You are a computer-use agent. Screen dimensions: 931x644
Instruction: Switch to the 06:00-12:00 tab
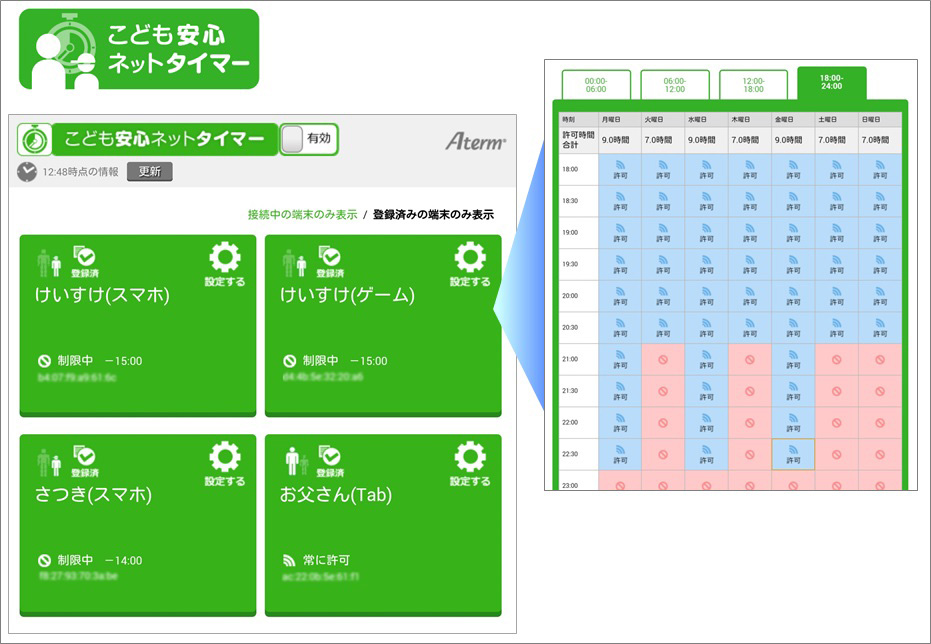click(674, 85)
